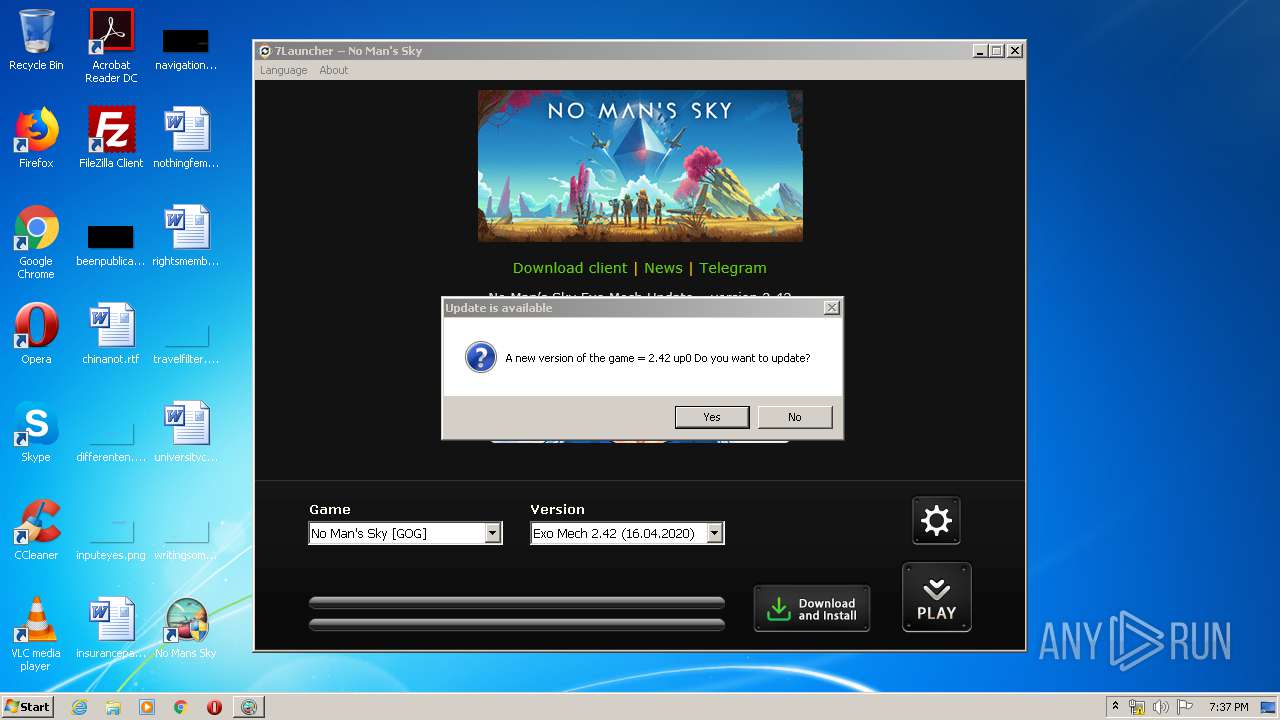Select the No Mans Sky desktop shortcut
This screenshot has height=720, width=1280.
coord(186,628)
